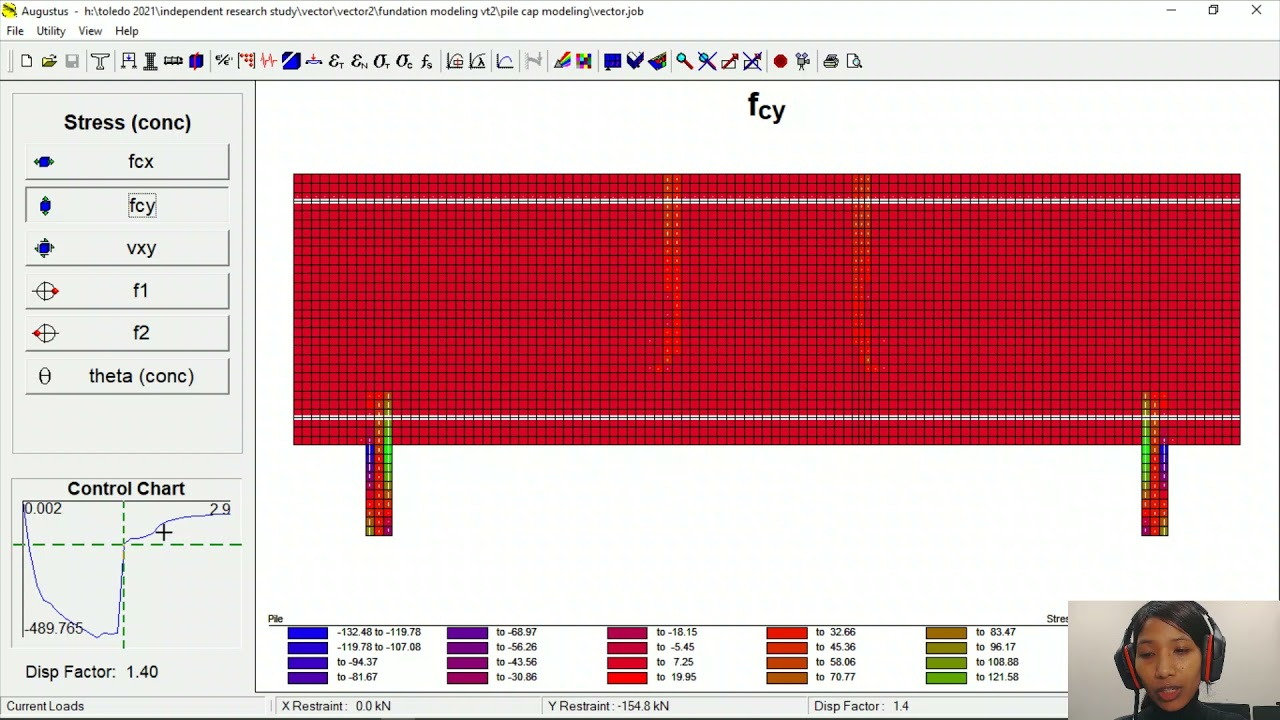Click the epsilon N strain icon
Screen dimensions: 1280x720
pos(359,61)
